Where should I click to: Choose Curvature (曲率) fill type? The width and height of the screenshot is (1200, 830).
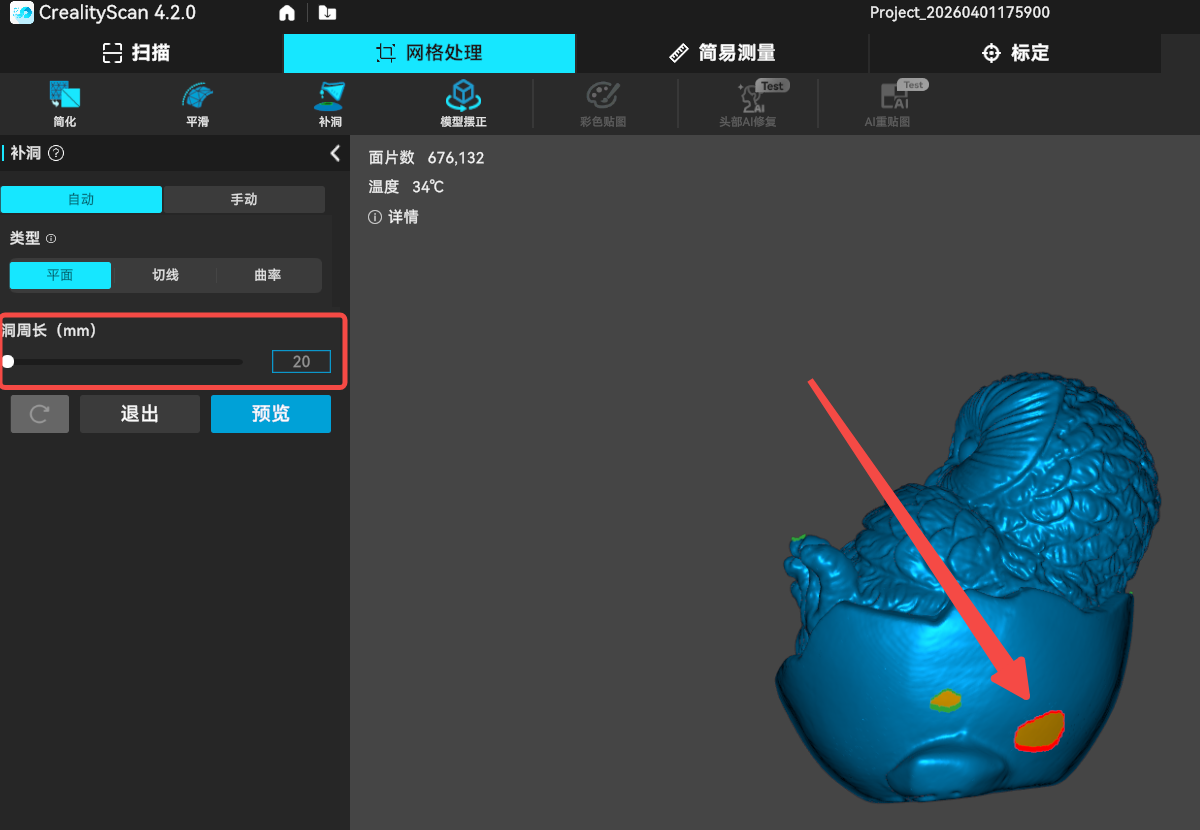268,275
